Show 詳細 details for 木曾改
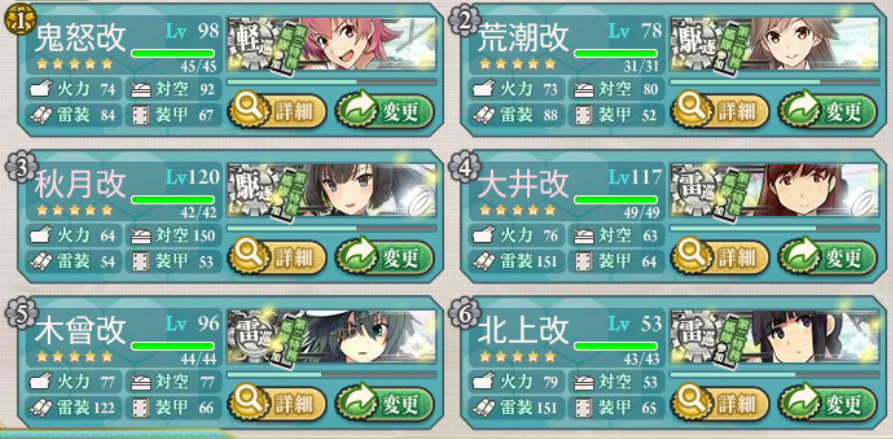Screen dimensions: 893x439 pos(277,404)
